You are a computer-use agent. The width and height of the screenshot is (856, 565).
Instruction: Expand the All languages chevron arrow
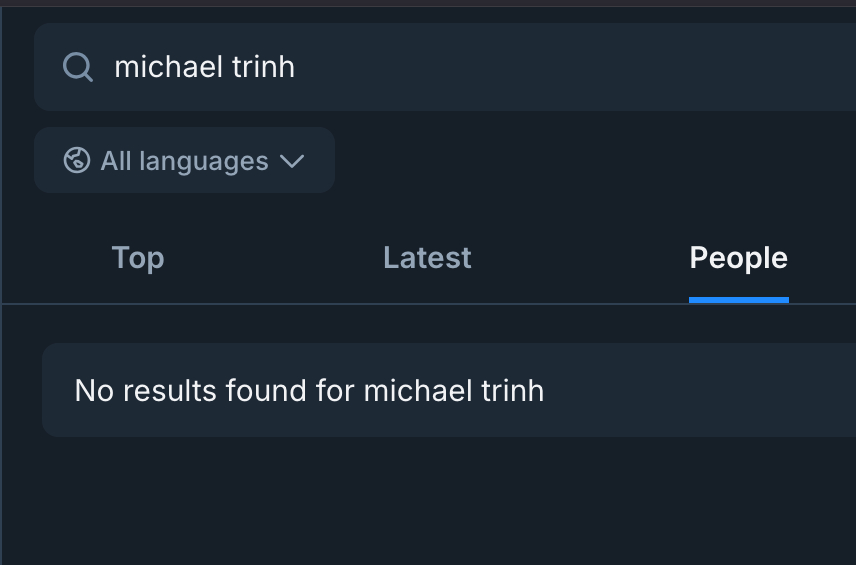[x=292, y=161]
